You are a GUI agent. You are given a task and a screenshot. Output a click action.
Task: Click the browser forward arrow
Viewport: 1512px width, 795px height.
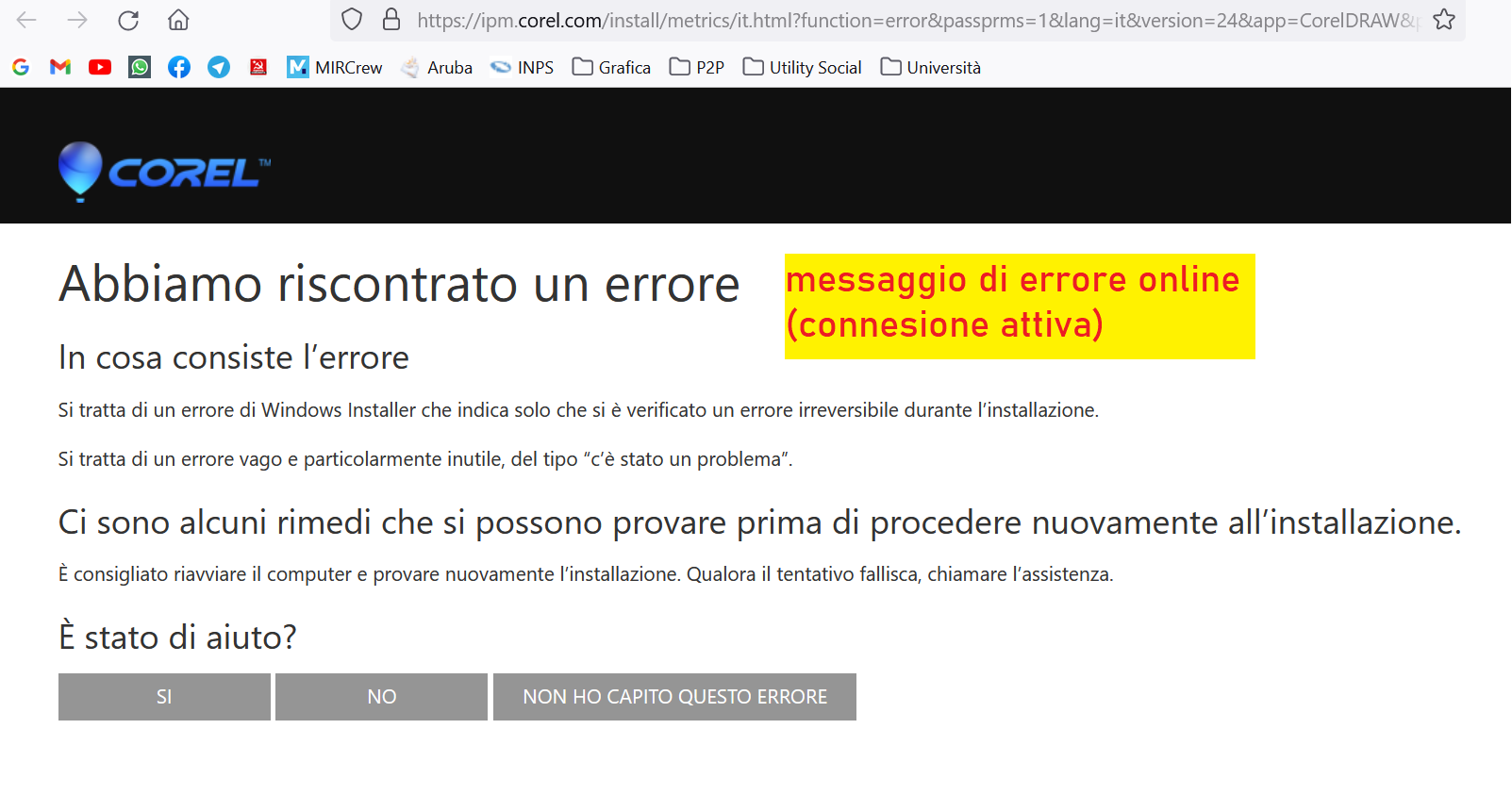click(77, 20)
